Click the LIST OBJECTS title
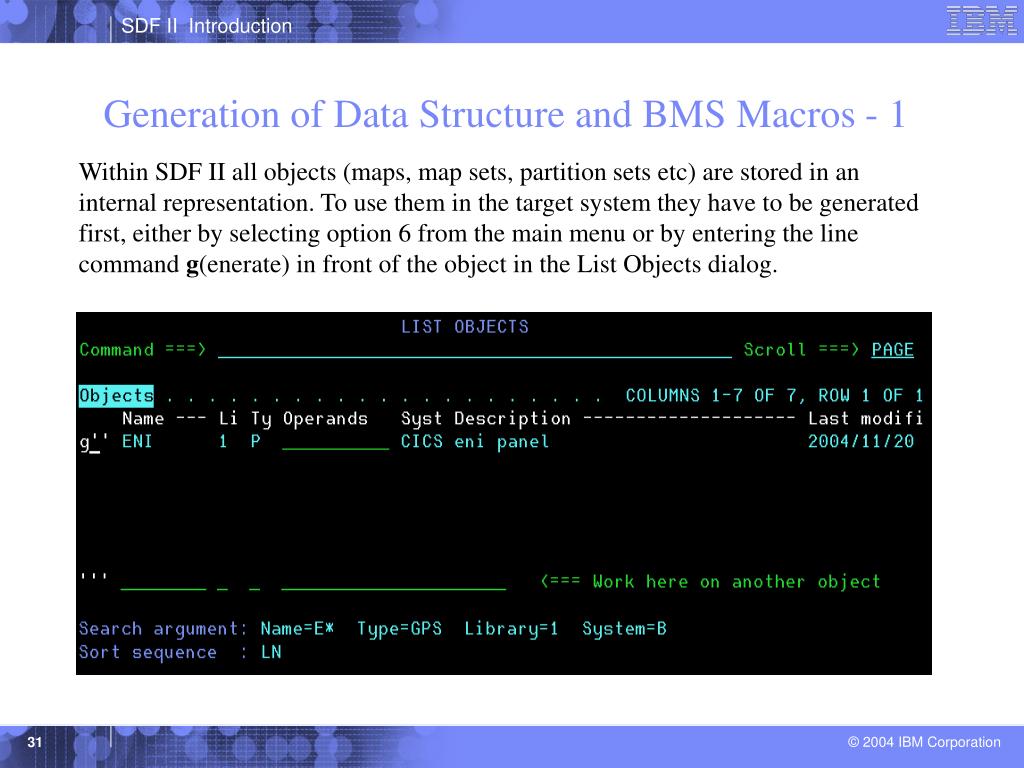Image resolution: width=1024 pixels, height=768 pixels. tap(464, 327)
